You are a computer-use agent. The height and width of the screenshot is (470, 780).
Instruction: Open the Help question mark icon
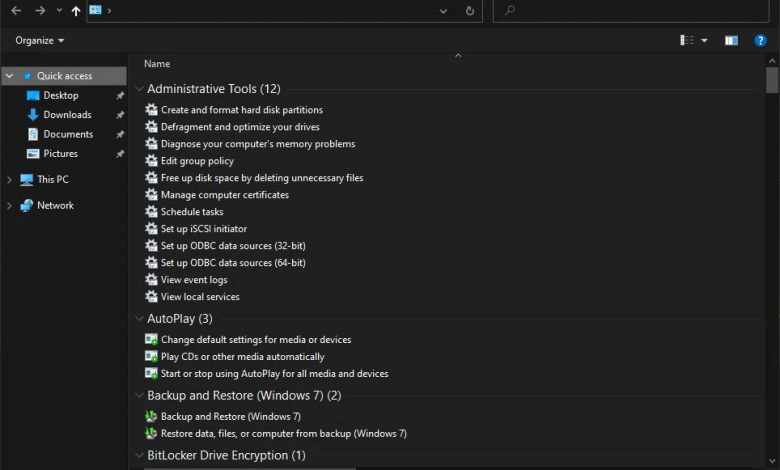click(x=760, y=40)
